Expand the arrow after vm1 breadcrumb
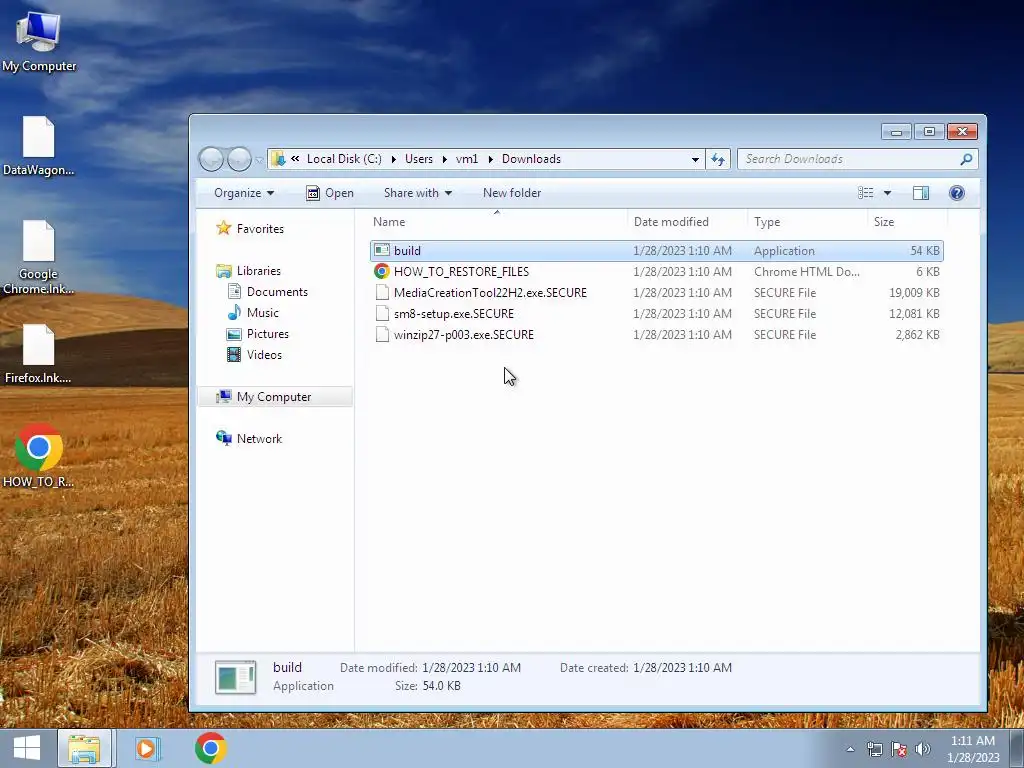 (x=490, y=159)
